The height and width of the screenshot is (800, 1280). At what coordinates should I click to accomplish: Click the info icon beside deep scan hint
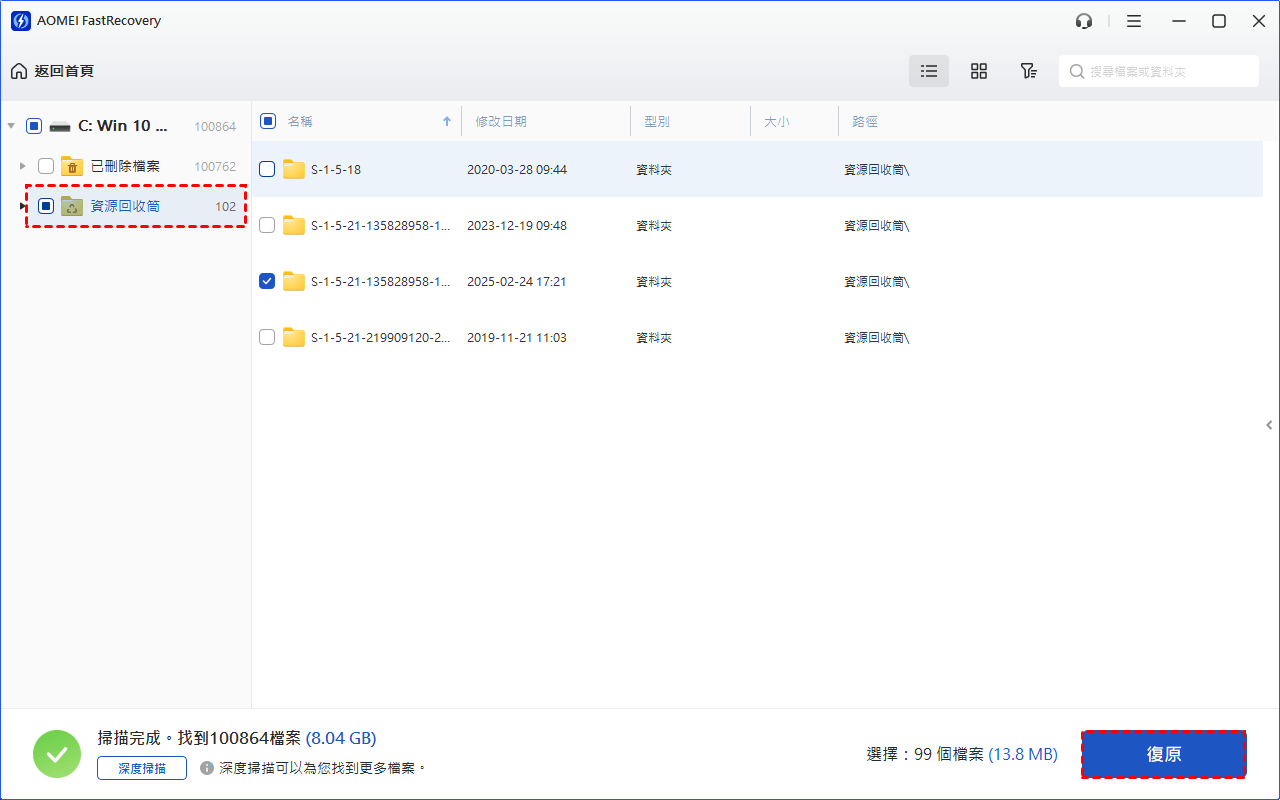(x=207, y=768)
